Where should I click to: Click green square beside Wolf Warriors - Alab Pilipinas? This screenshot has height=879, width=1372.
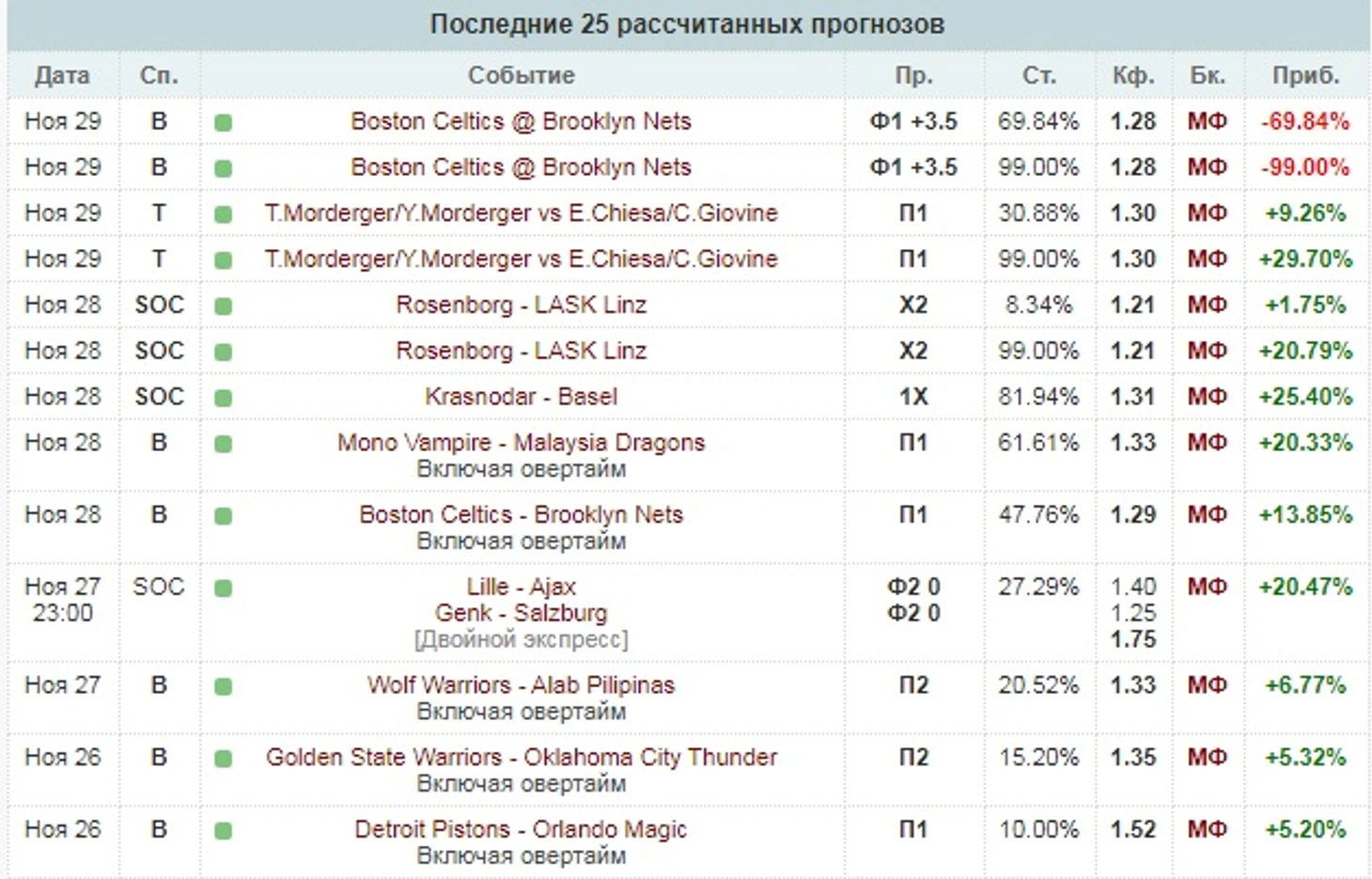click(x=223, y=687)
